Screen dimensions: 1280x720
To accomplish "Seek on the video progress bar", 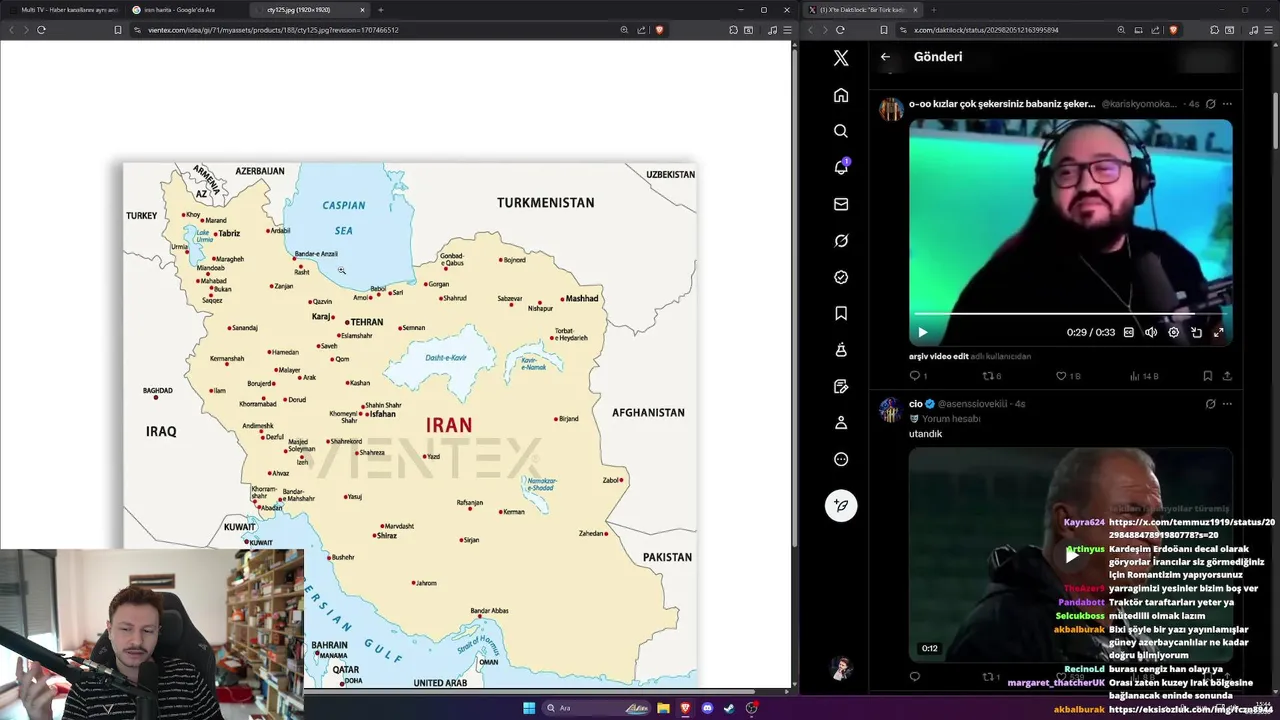I will [1070, 315].
